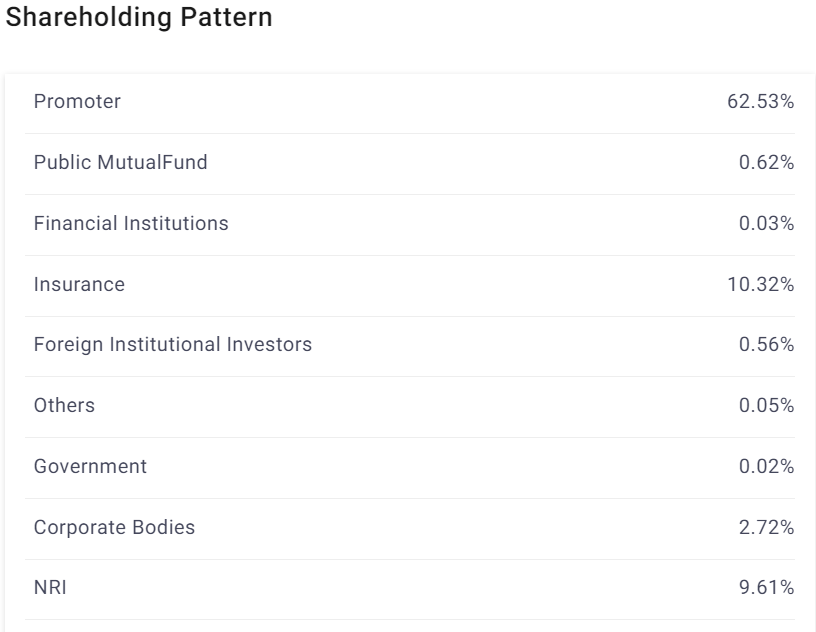This screenshot has width=816, height=632.
Task: Click the 2.72% Corporate Bodies value
Action: [x=767, y=527]
